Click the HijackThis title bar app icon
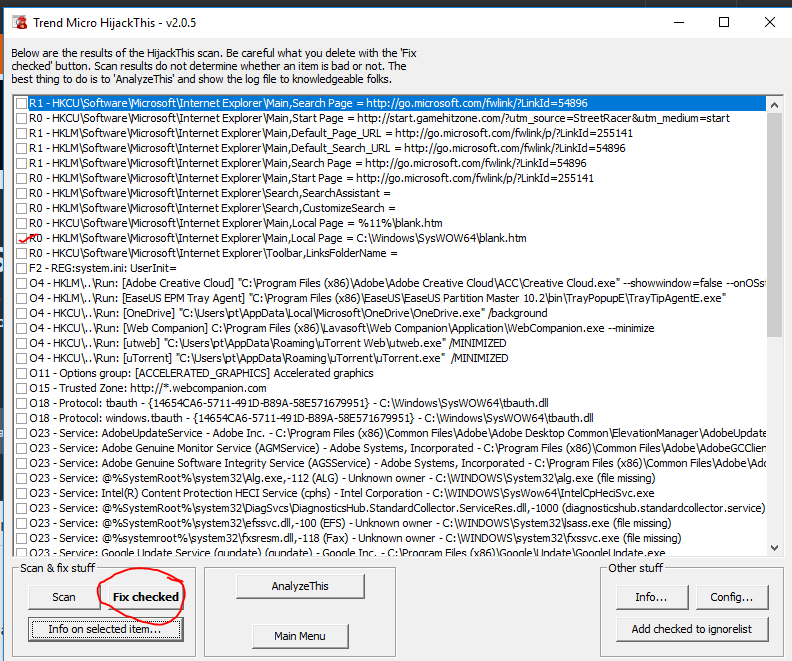Image resolution: width=792 pixels, height=661 pixels. pos(20,23)
